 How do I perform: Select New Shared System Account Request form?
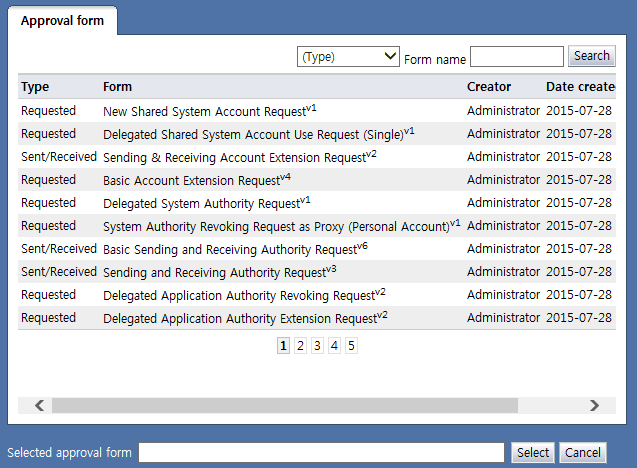tap(205, 112)
